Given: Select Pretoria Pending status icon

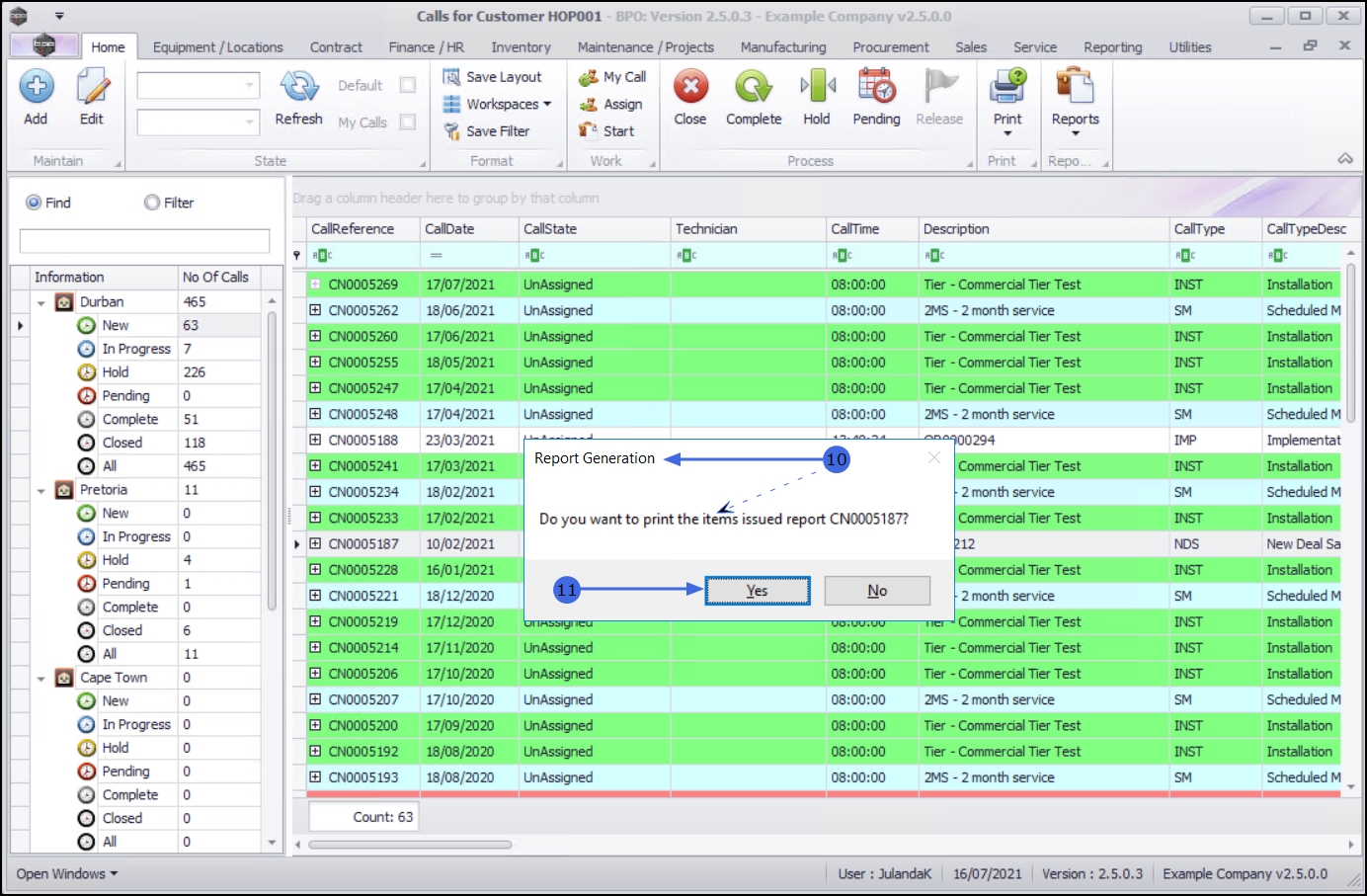Looking at the screenshot, I should 87,584.
